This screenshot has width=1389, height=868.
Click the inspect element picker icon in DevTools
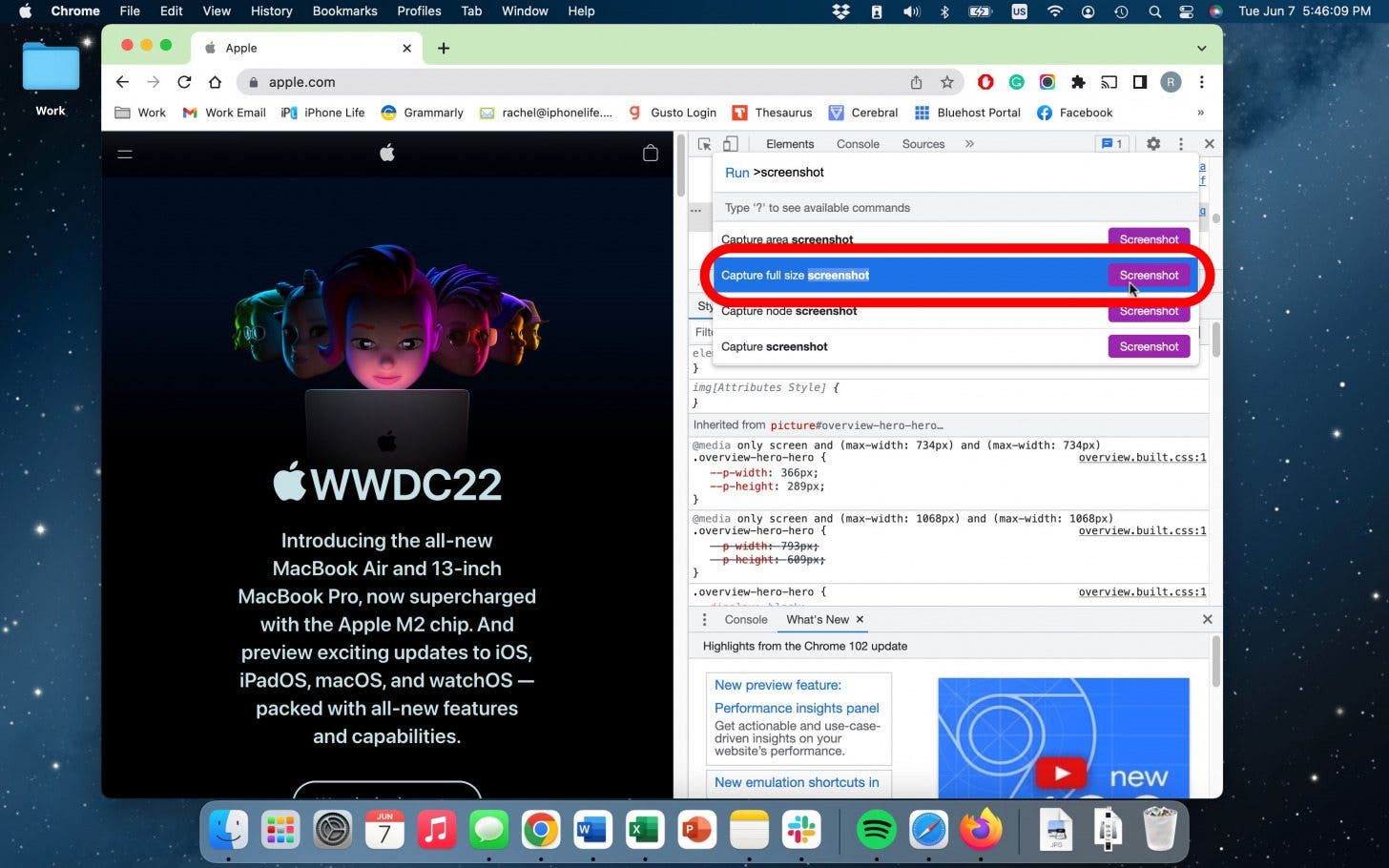pos(704,144)
